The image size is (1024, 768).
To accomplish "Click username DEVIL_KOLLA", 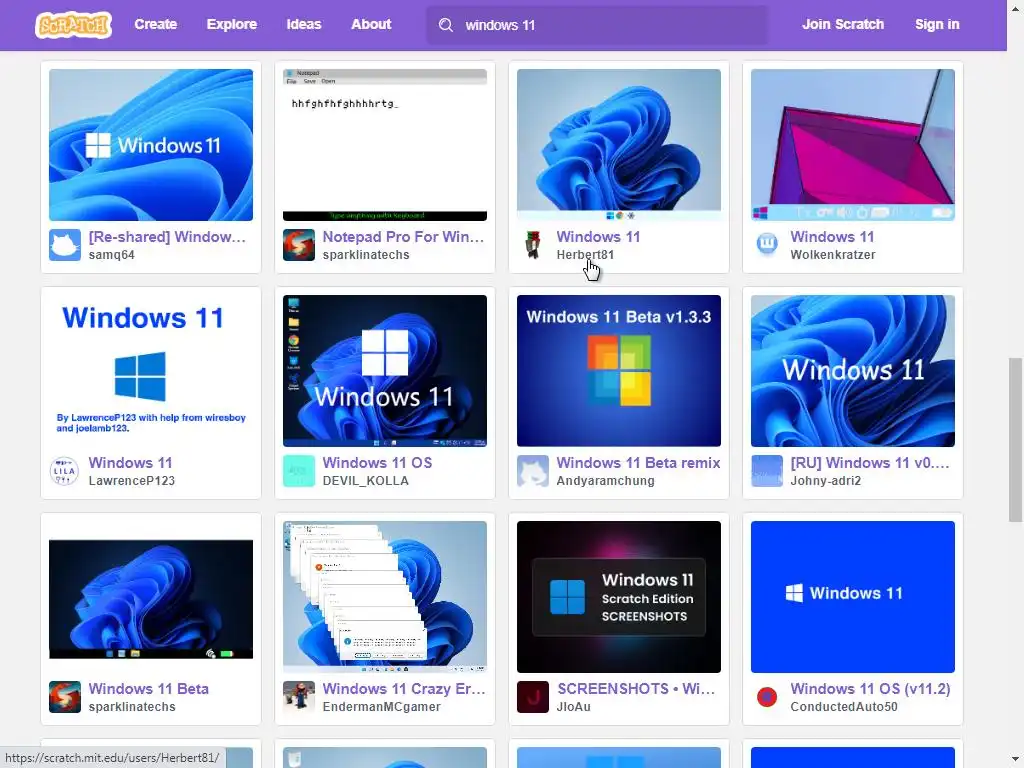I will [365, 481].
